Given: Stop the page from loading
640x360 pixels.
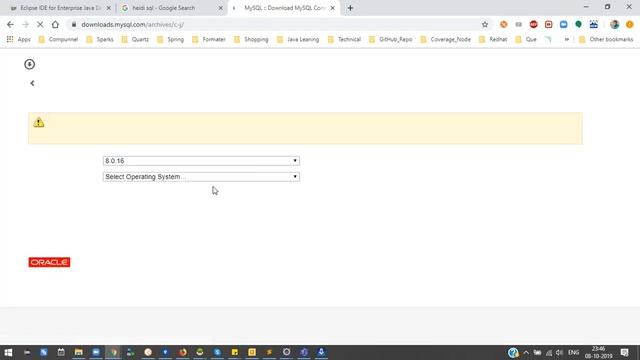Looking at the screenshot, I should point(40,24).
